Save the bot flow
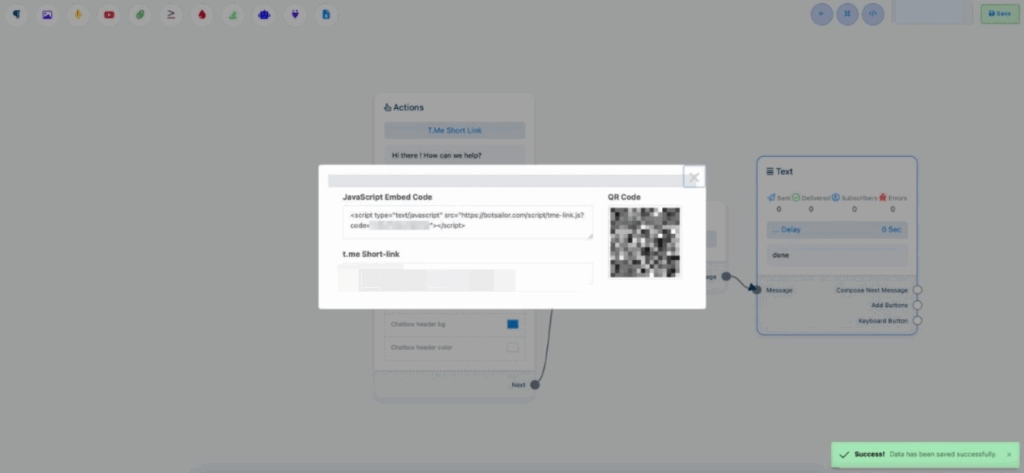Image resolution: width=1024 pixels, height=473 pixels. pyautogui.click(x=999, y=14)
